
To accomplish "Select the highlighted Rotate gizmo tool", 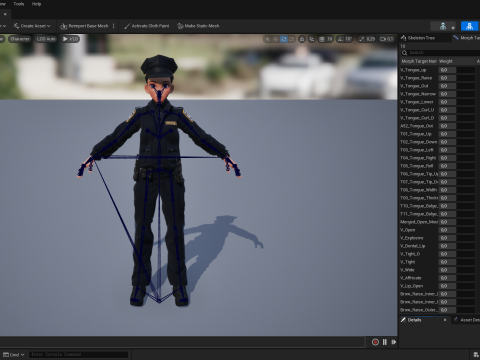I will pos(284,39).
